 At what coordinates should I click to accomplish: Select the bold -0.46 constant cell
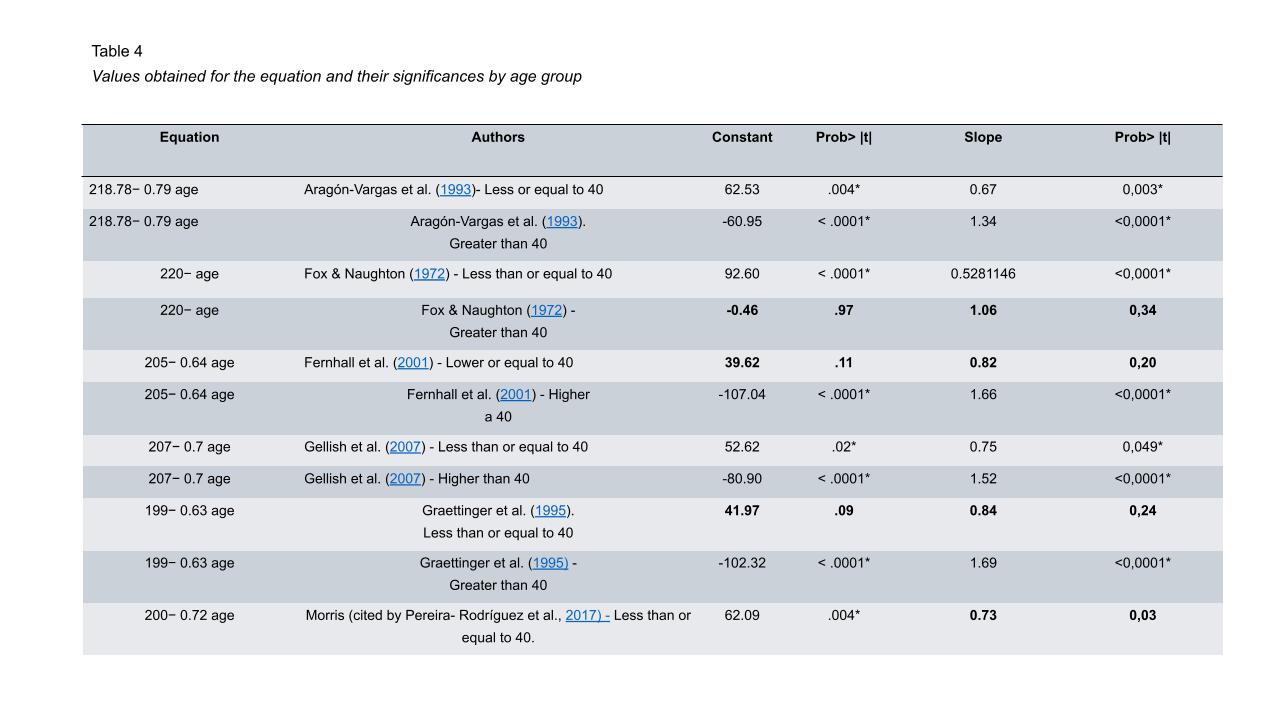[x=742, y=311]
